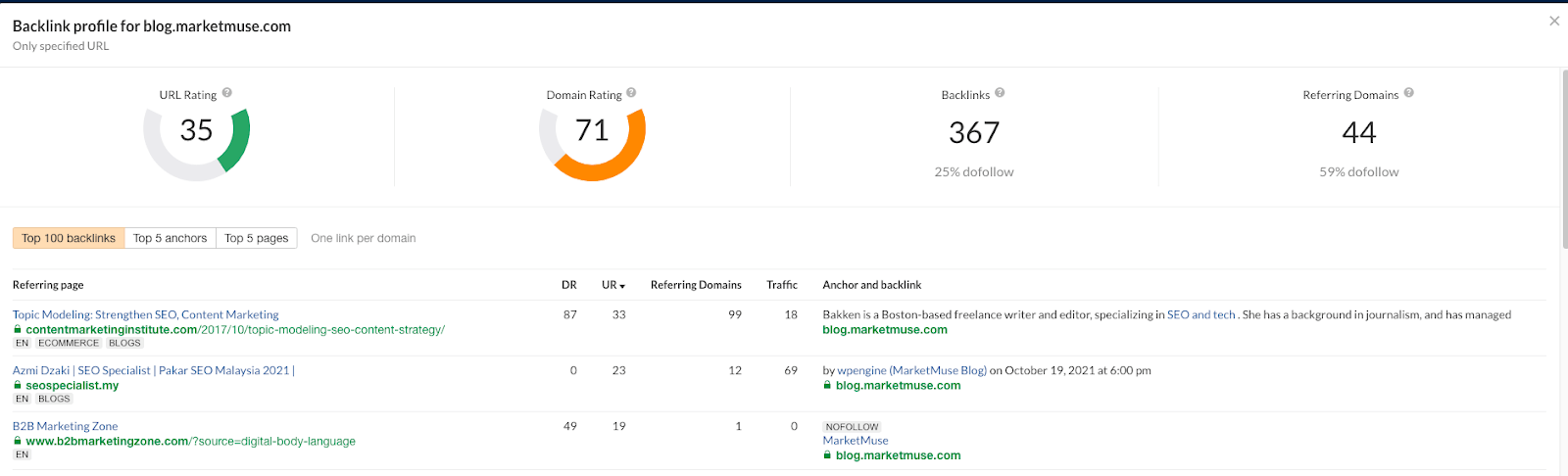Open blog.marketmuse.com link in first row
This screenshot has height=476, width=1568.
tap(885, 330)
